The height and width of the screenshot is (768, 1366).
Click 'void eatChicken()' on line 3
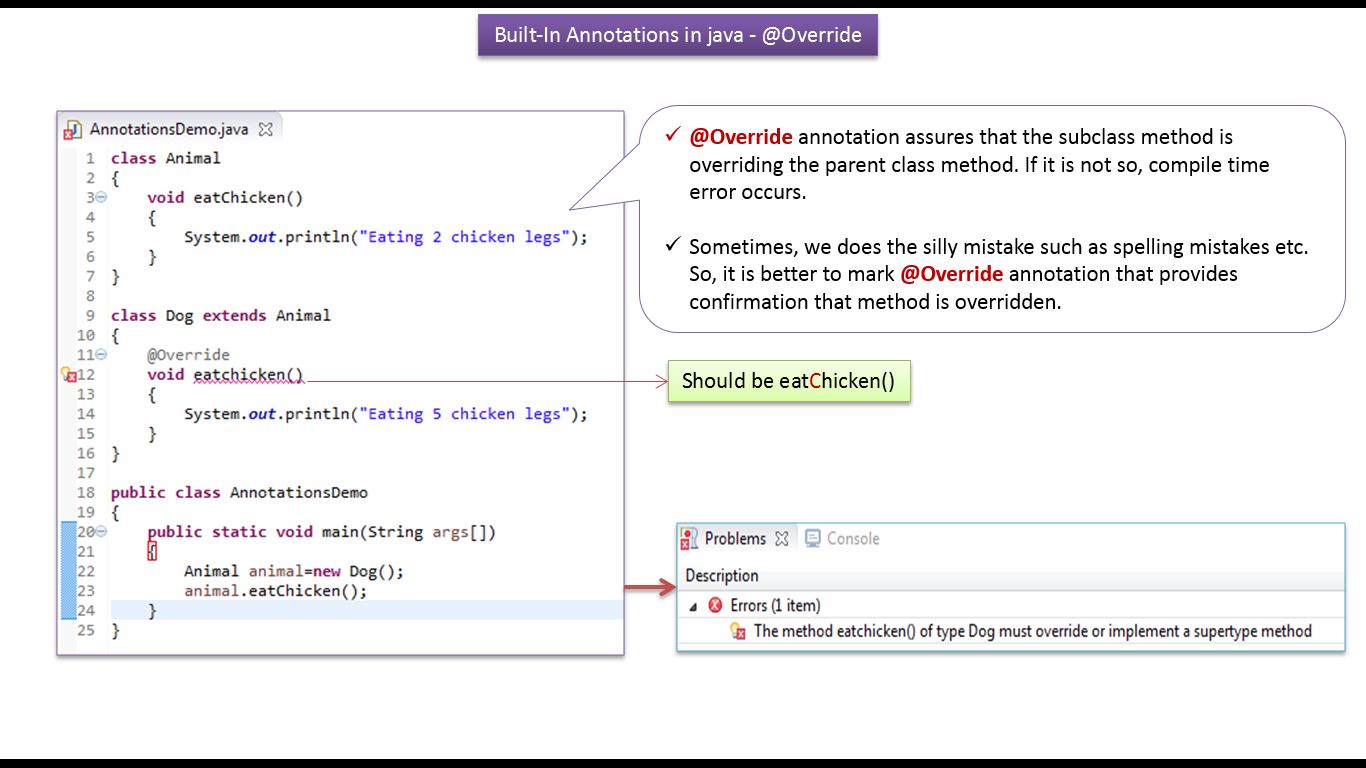point(225,198)
